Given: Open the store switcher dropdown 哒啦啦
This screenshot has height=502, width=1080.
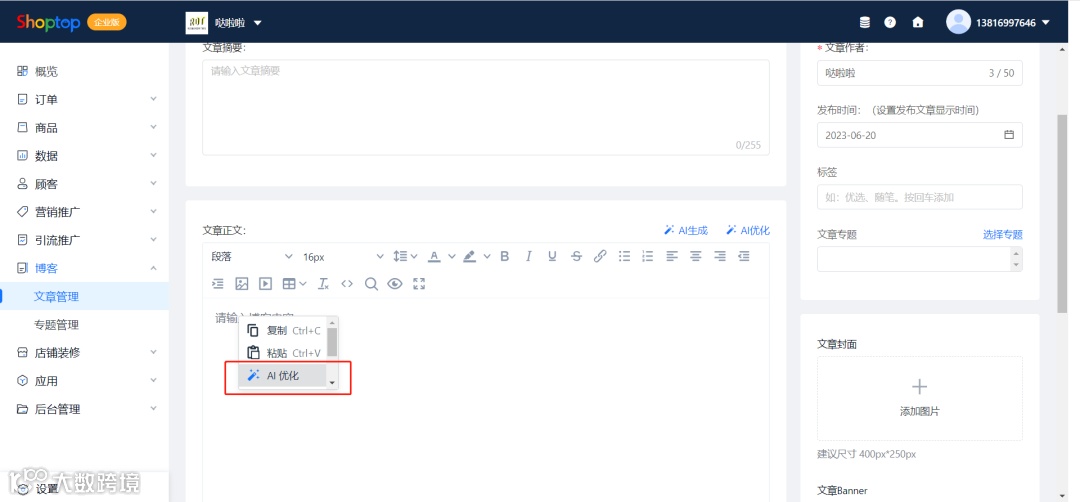Looking at the screenshot, I should (225, 23).
